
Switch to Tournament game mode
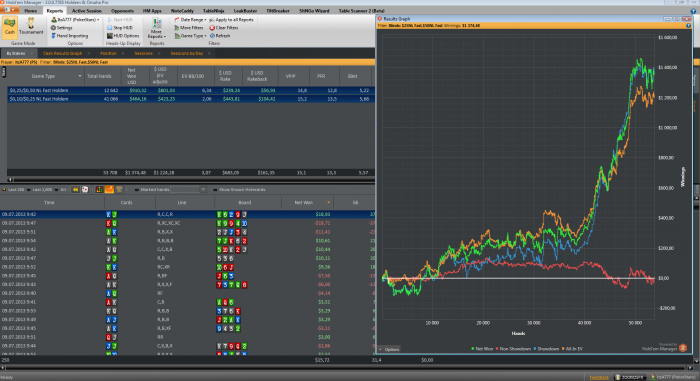click(x=31, y=26)
